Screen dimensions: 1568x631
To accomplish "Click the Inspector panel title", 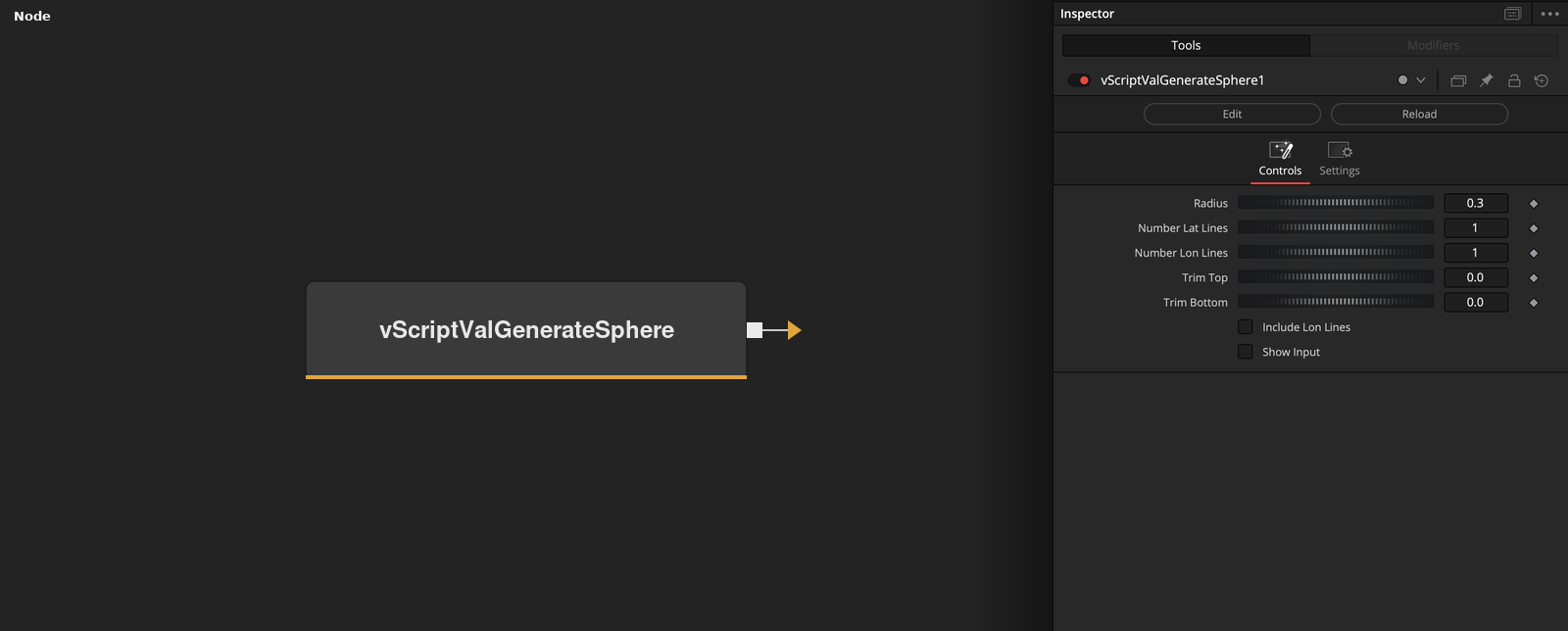I will tap(1087, 14).
